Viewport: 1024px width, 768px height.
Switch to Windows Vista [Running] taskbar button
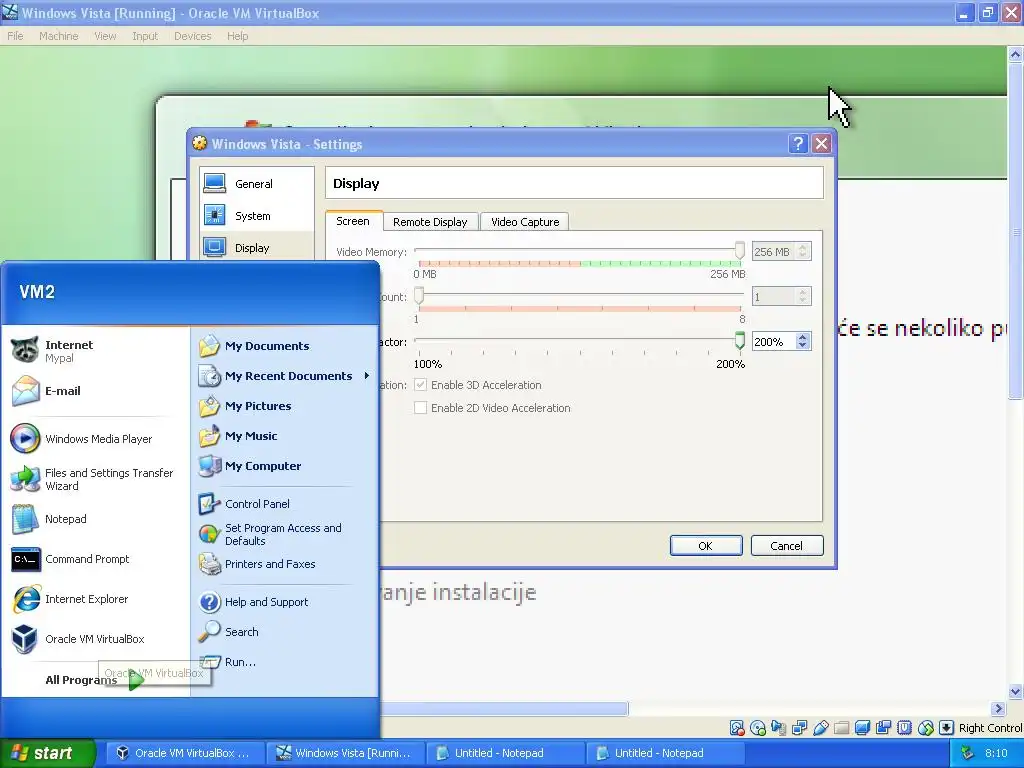coord(345,753)
